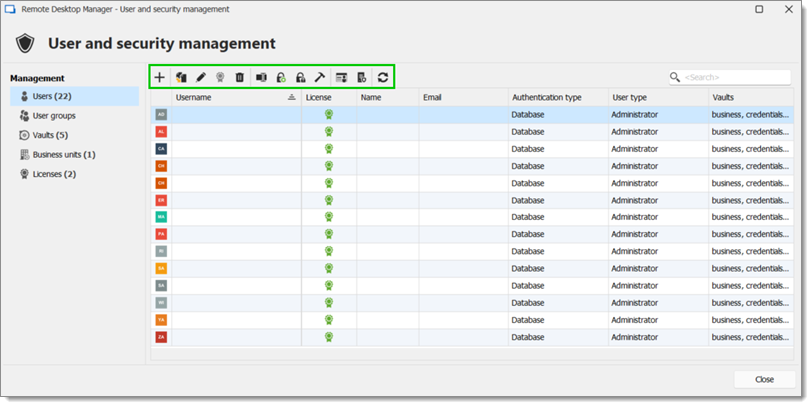Open Users (22) in Management
The image size is (812, 407).
pos(75,96)
